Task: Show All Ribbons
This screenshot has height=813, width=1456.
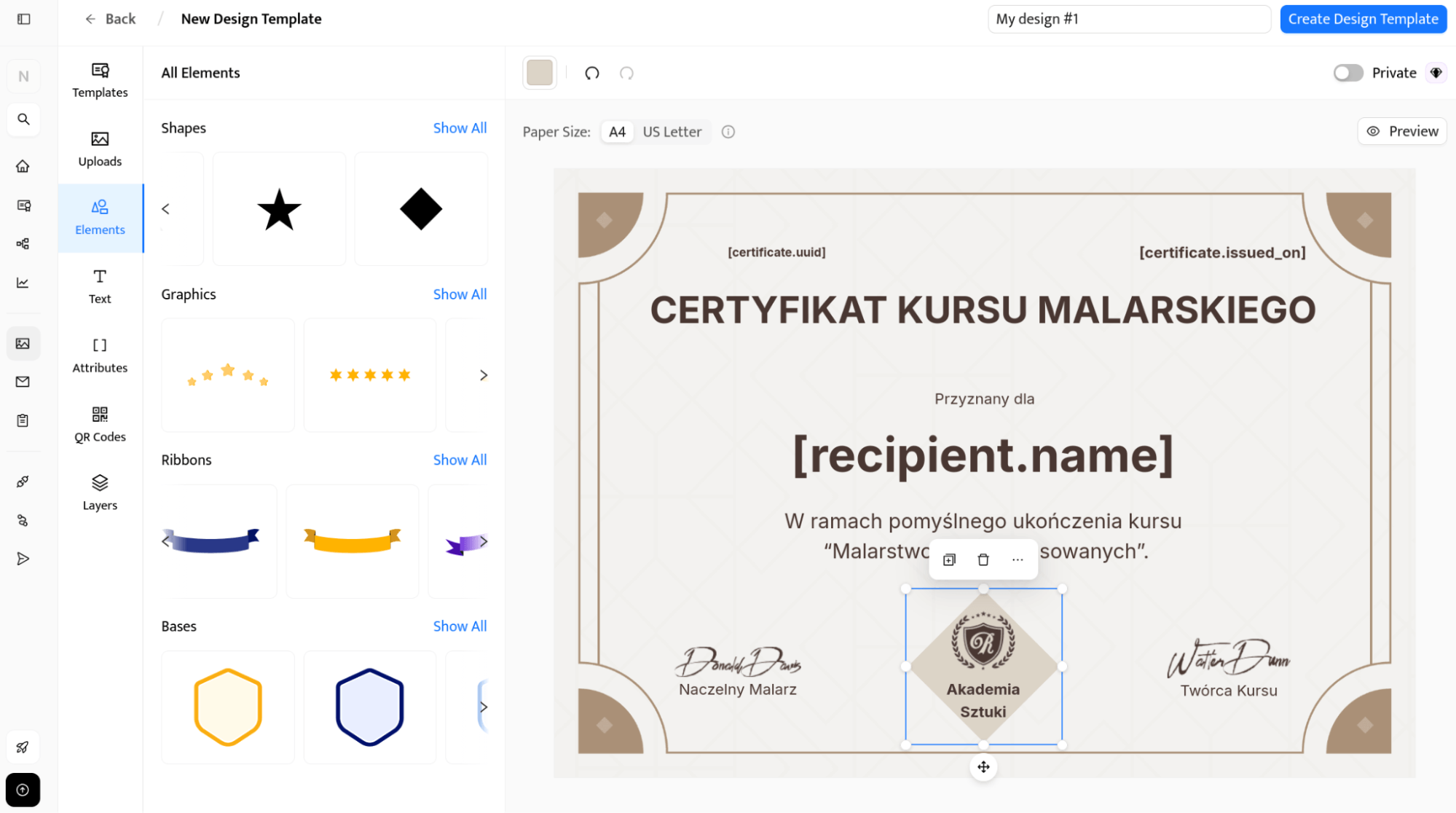Action: (x=460, y=460)
